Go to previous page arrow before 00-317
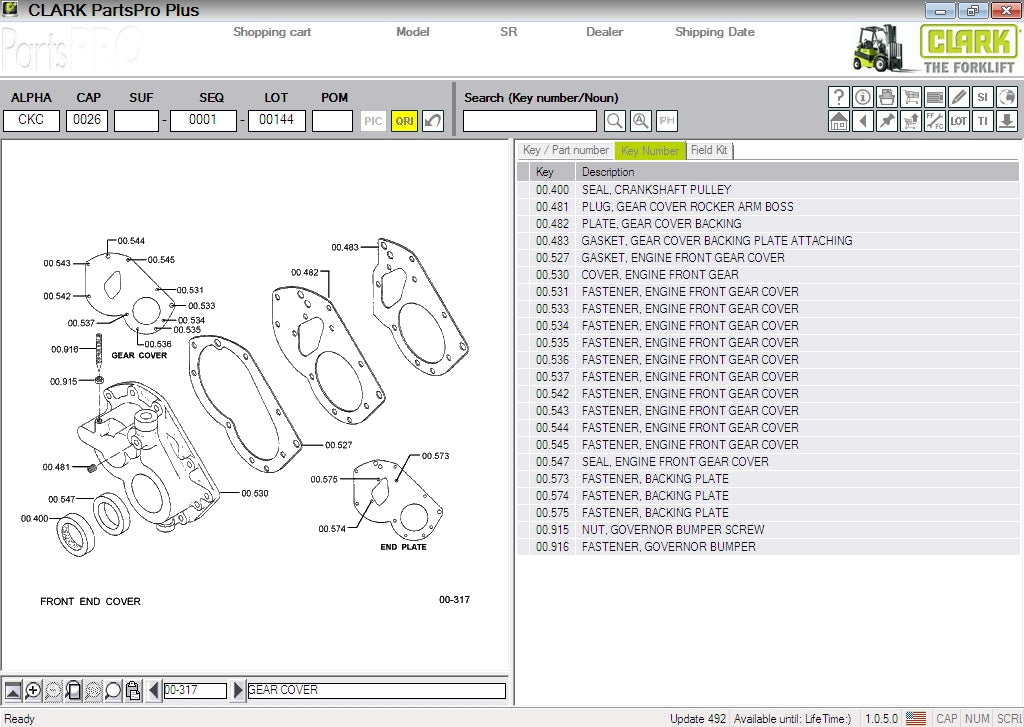Screen dimensions: 1024x727 click(x=154, y=690)
